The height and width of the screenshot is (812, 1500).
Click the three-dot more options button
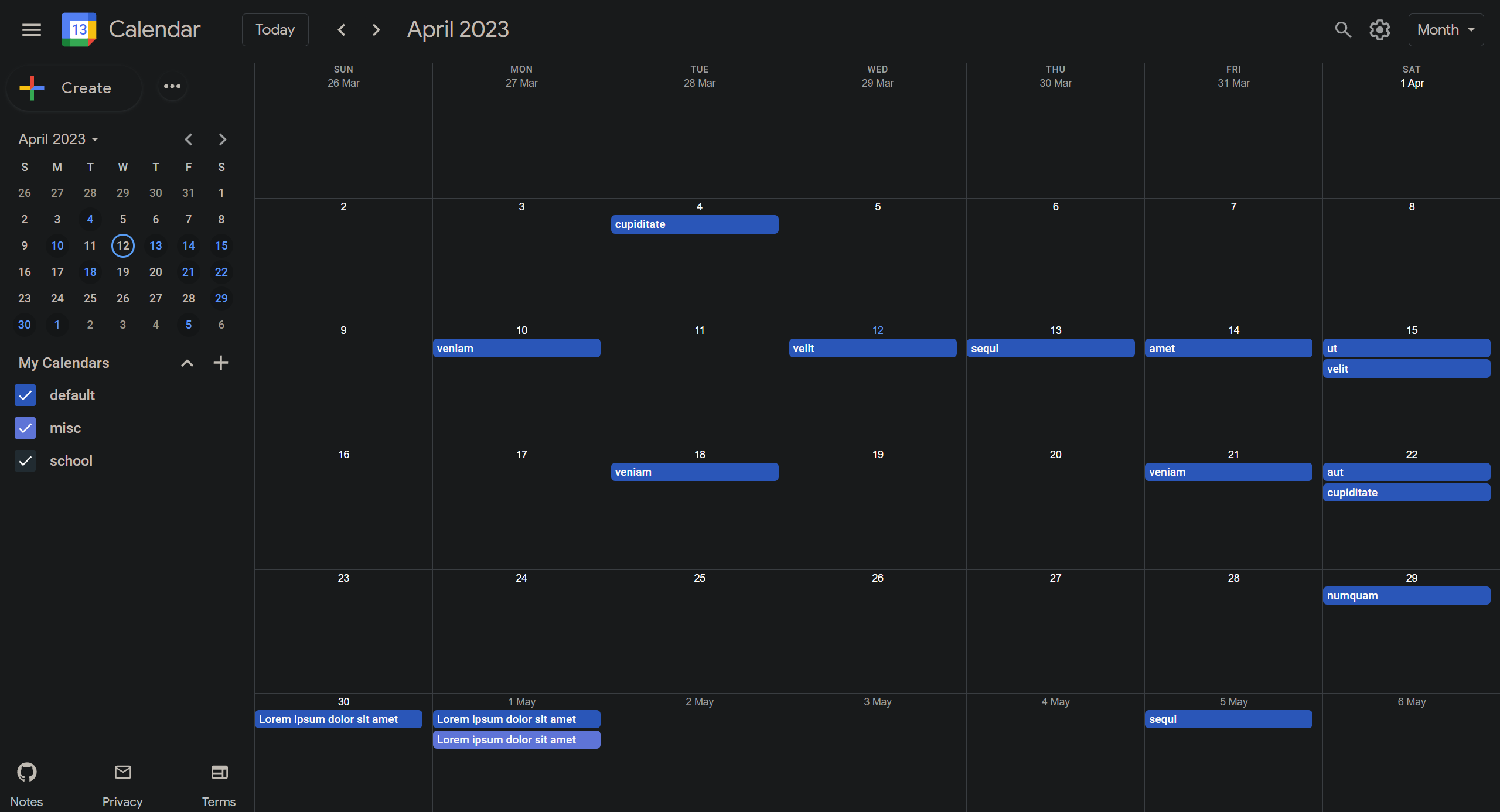tap(172, 87)
